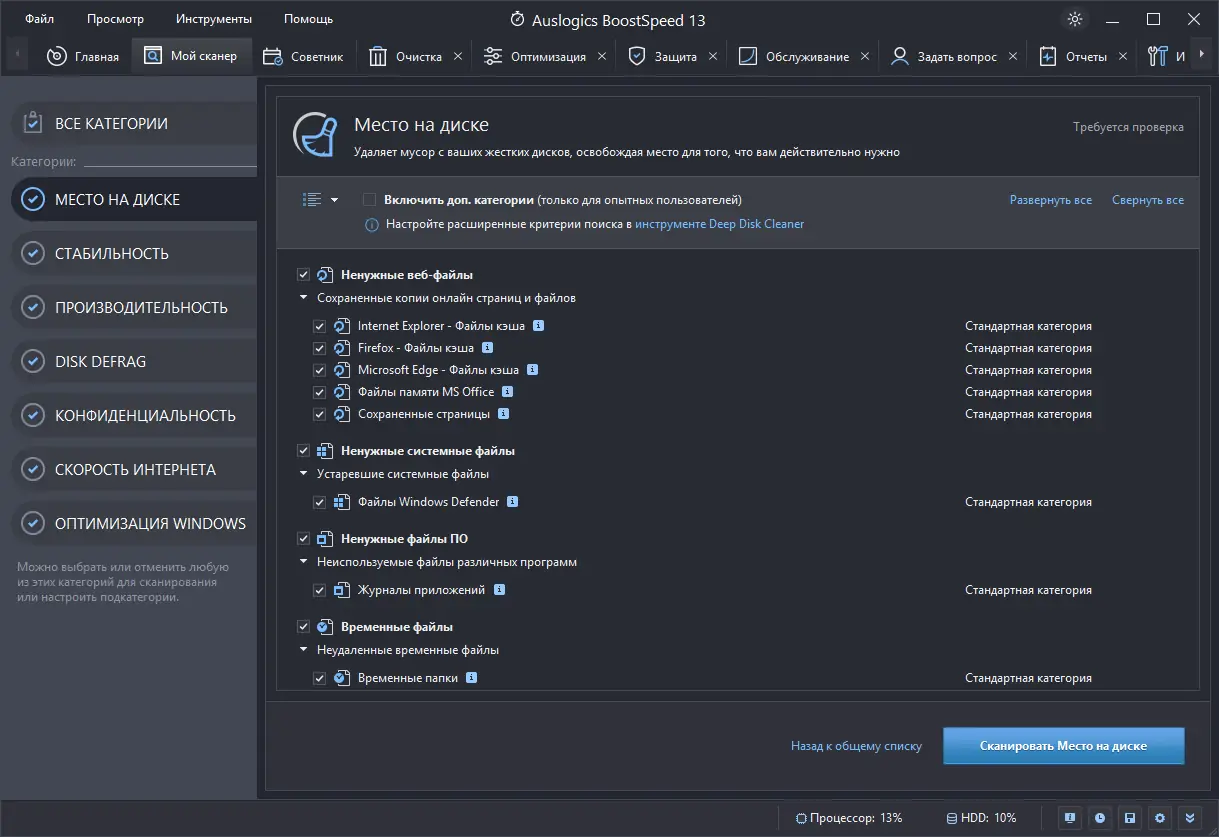Open settings gear icon in status bar
Viewport: 1219px width, 837px height.
coord(1160,817)
